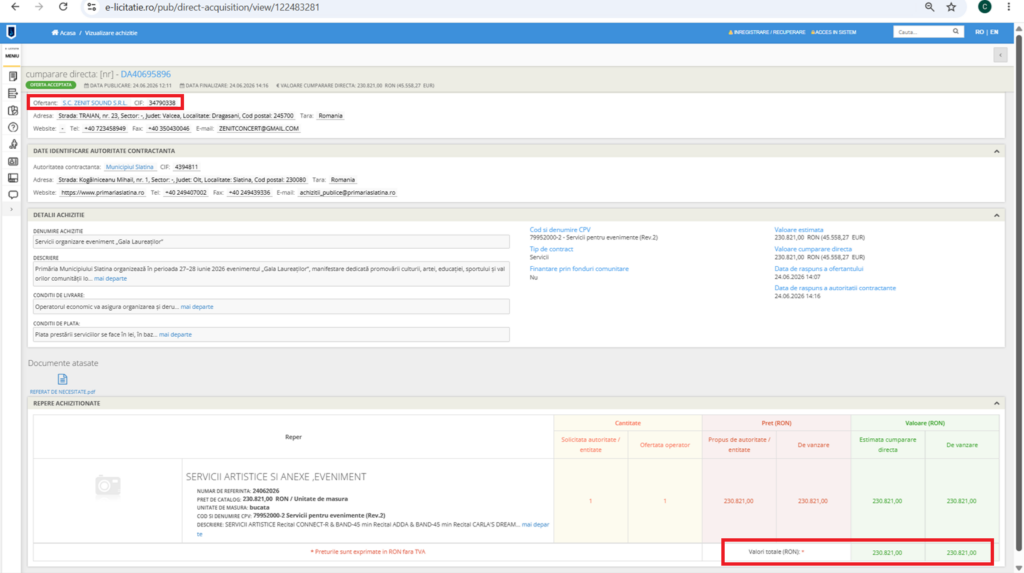Click the Cauta search field
The height and width of the screenshot is (573, 1024).
pos(922,32)
